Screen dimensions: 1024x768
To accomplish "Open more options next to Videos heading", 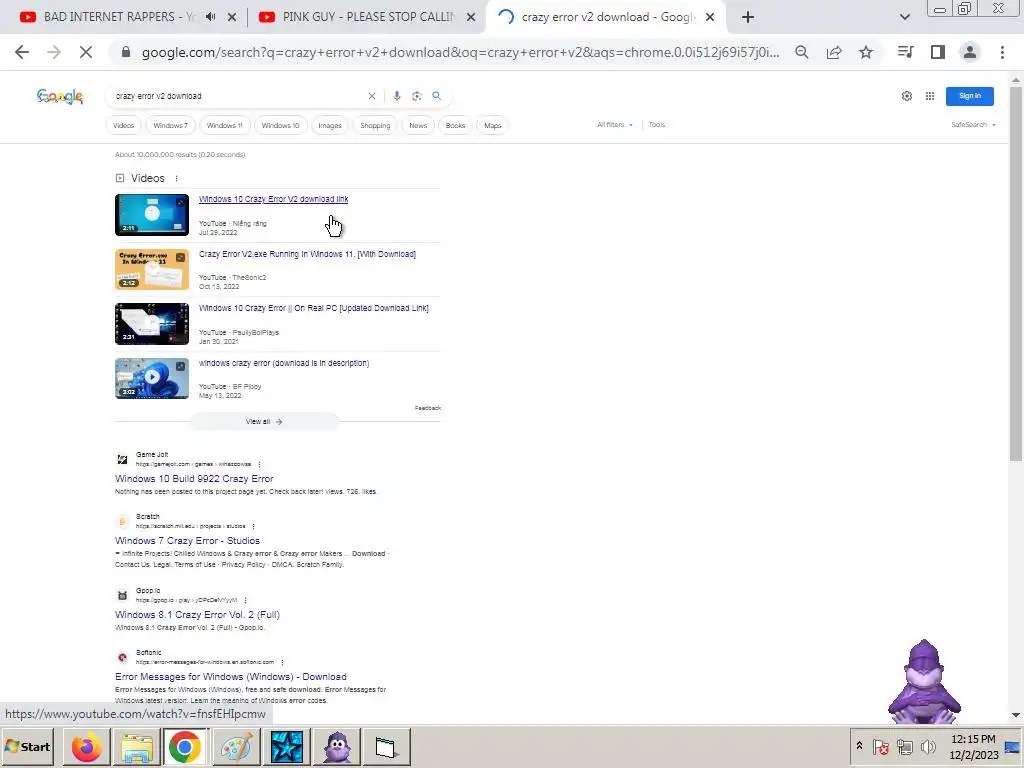I will 176,178.
